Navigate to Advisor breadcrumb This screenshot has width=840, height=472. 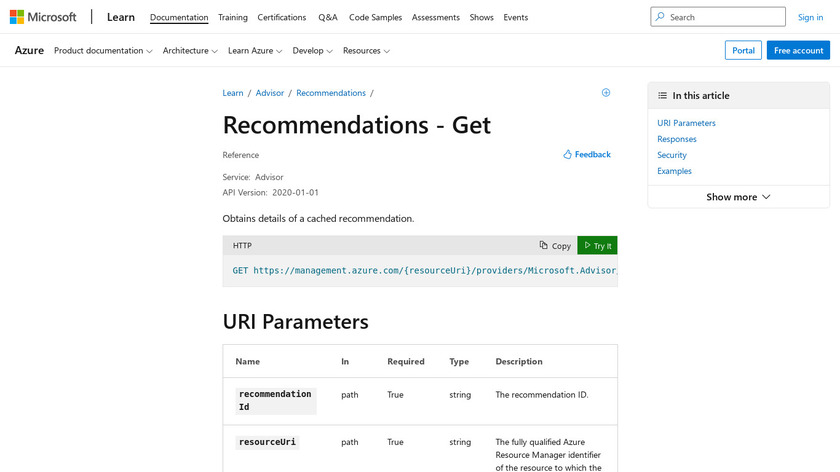pos(270,93)
